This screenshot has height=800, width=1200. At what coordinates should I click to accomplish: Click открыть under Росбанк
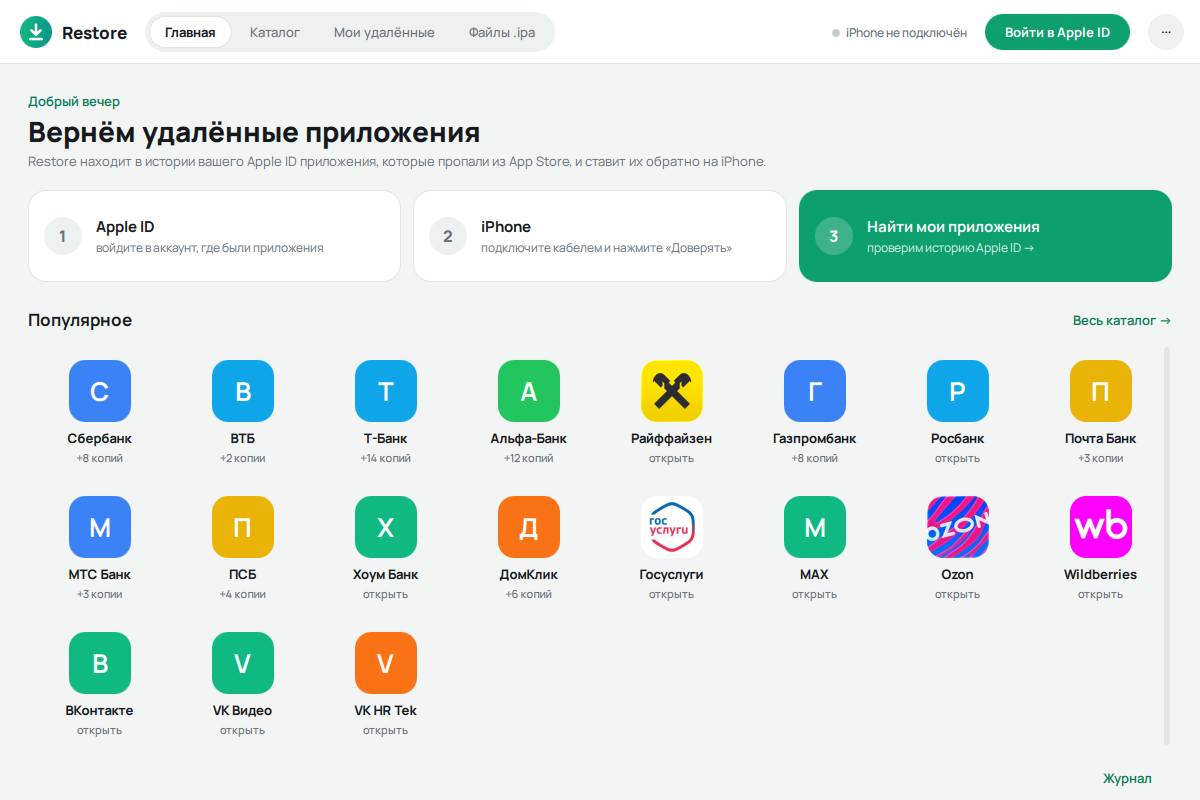[958, 458]
